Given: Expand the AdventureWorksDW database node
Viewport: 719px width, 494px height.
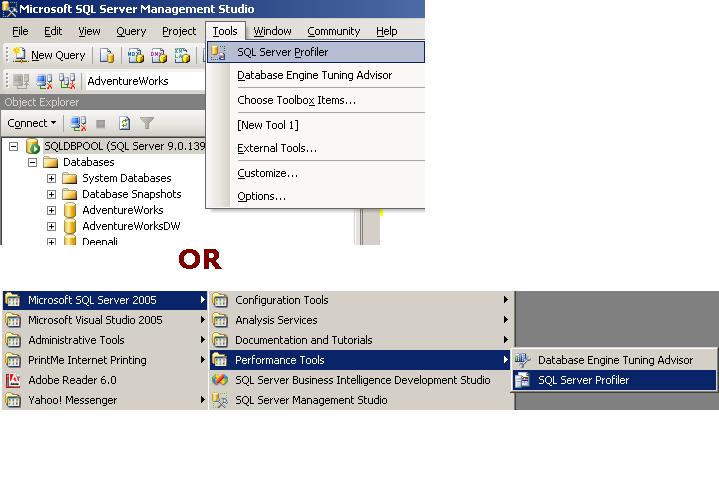Looking at the screenshot, I should pyautogui.click(x=51, y=226).
